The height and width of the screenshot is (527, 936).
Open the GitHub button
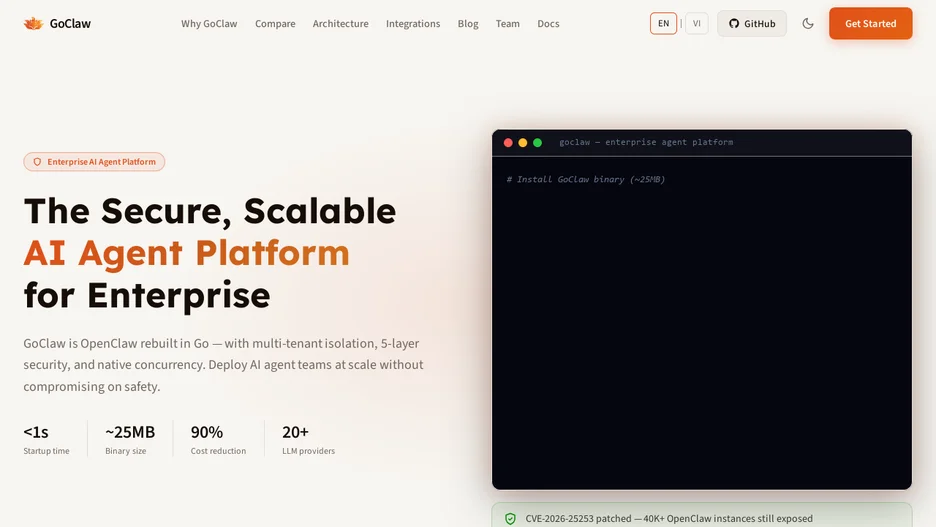pos(752,23)
